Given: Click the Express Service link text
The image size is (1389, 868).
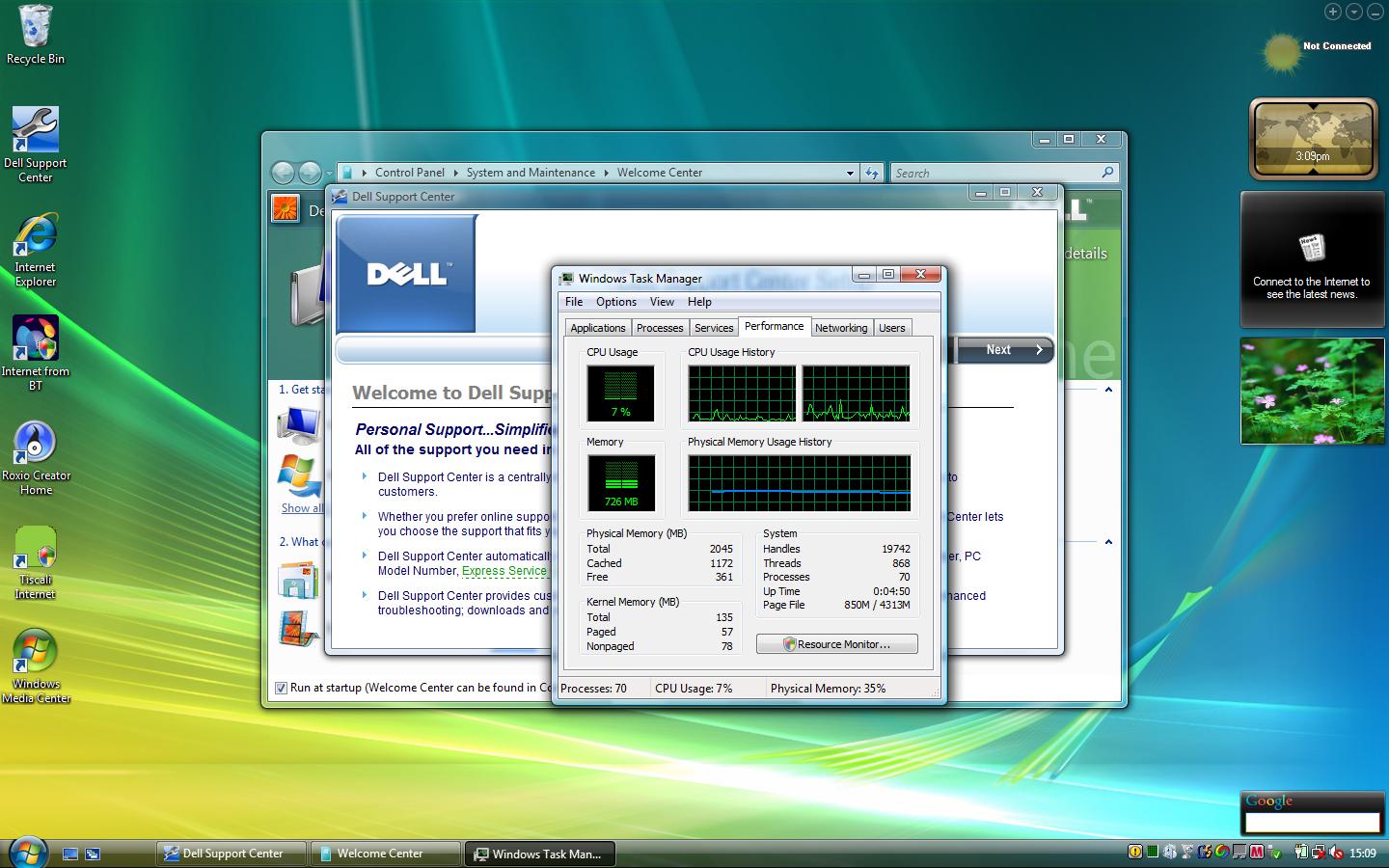Looking at the screenshot, I should (504, 571).
